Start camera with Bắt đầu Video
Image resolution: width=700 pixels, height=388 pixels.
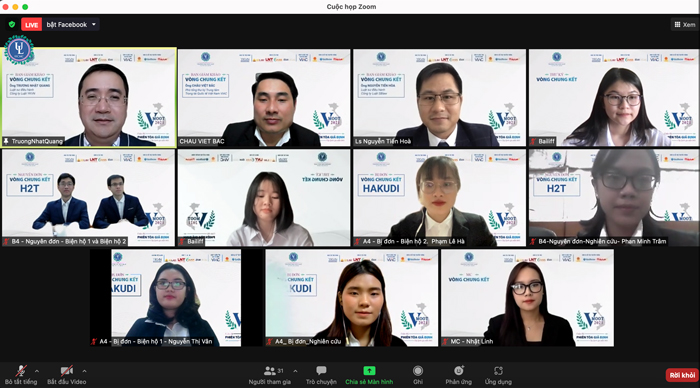pos(67,375)
